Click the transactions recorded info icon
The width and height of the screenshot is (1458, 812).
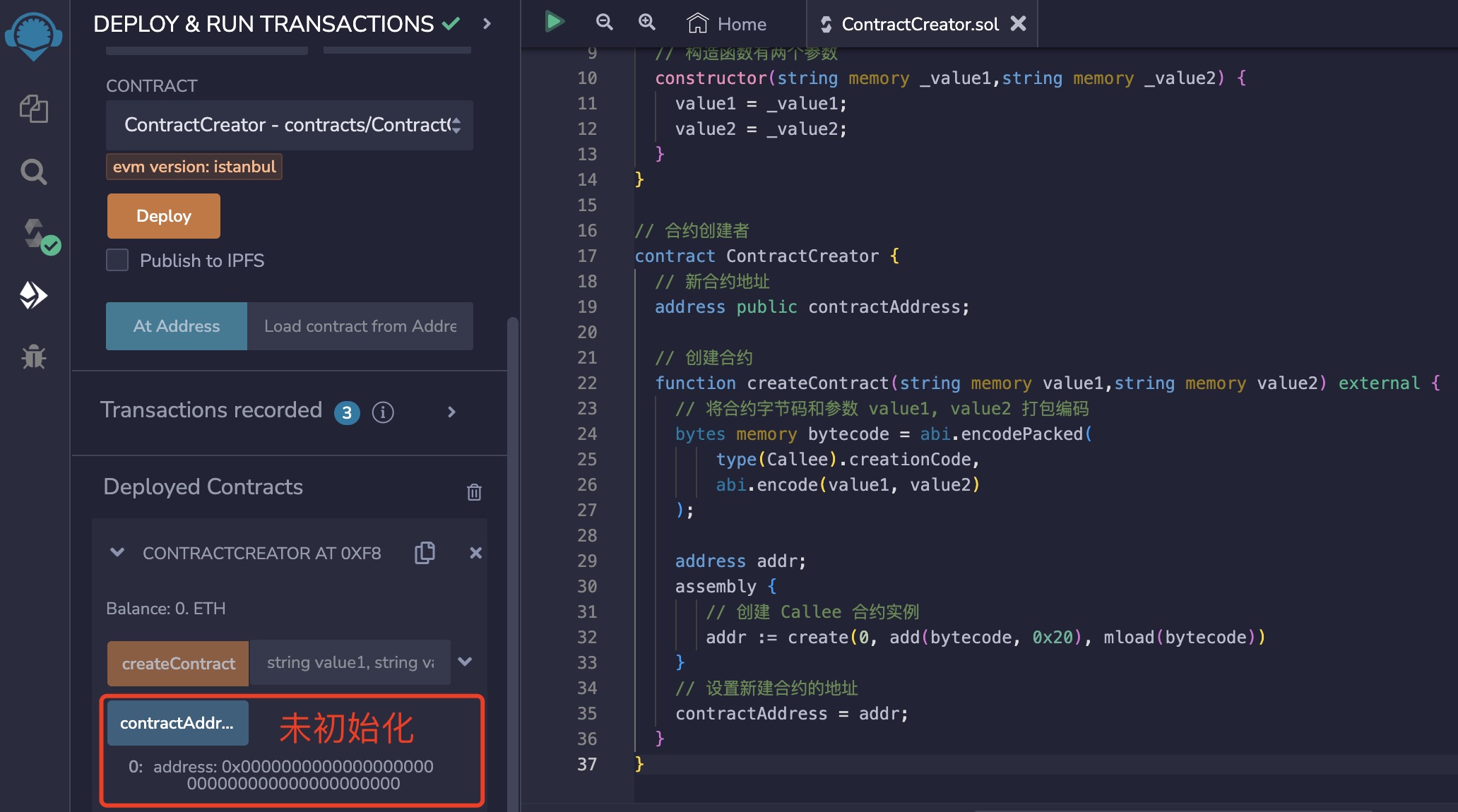(382, 412)
